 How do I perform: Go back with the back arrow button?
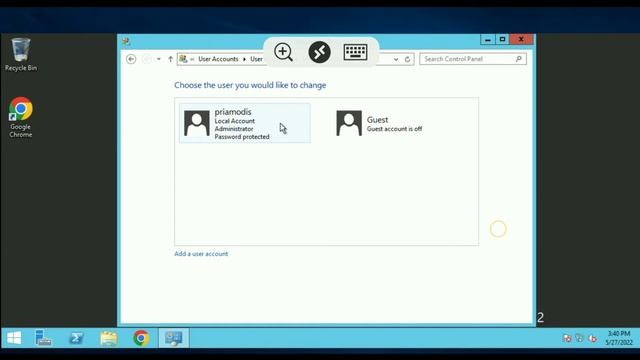pyautogui.click(x=131, y=59)
